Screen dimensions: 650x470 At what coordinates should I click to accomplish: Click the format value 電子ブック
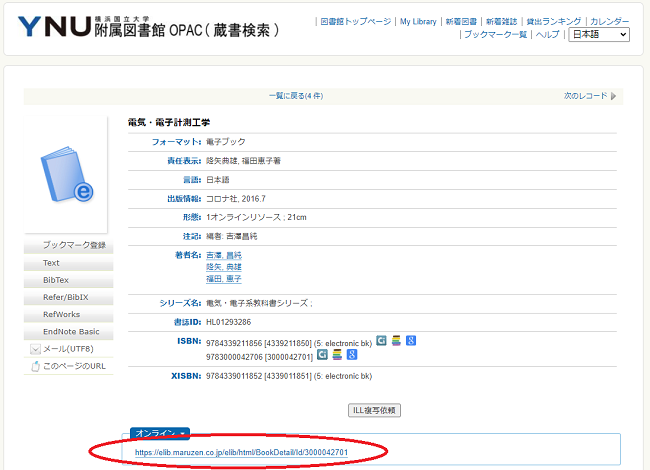pyautogui.click(x=226, y=142)
